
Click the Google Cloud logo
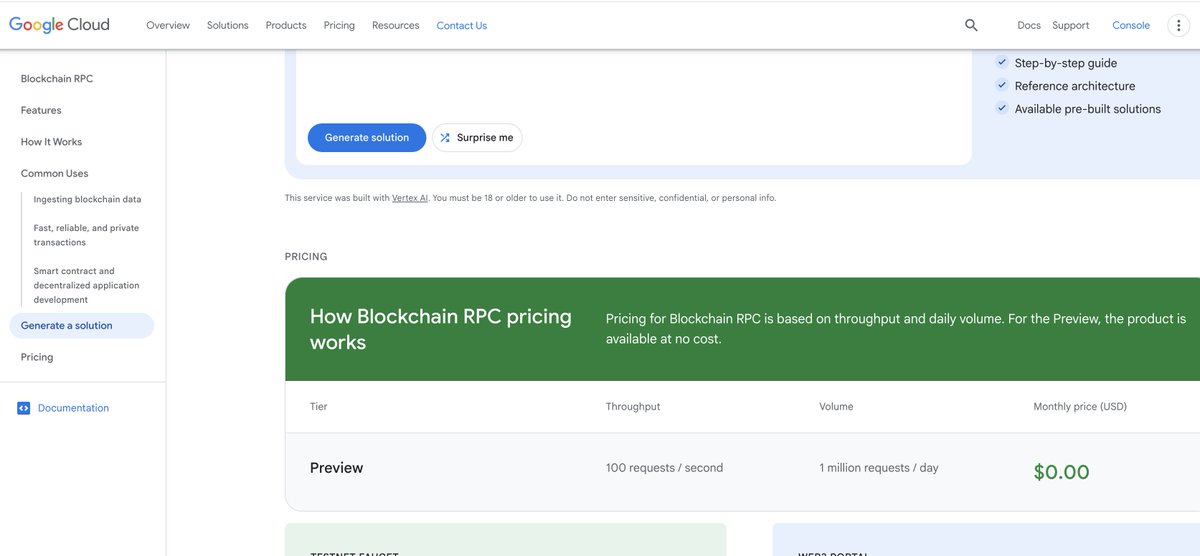59,25
